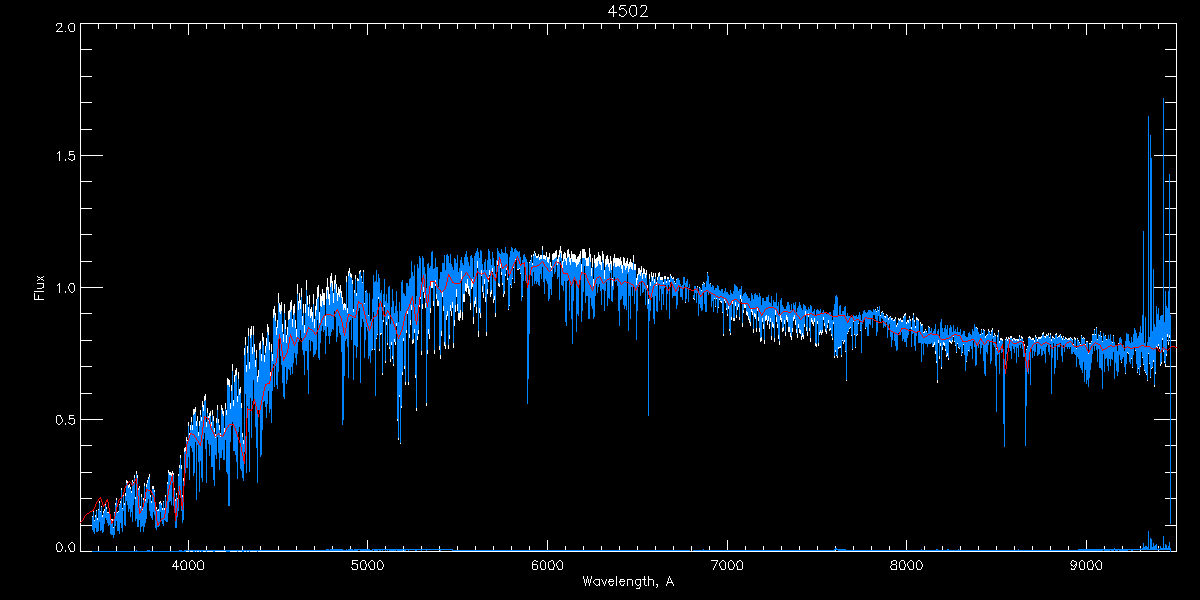Click the 1.5 flux tick label
1200x600 pixels.
(x=65, y=156)
